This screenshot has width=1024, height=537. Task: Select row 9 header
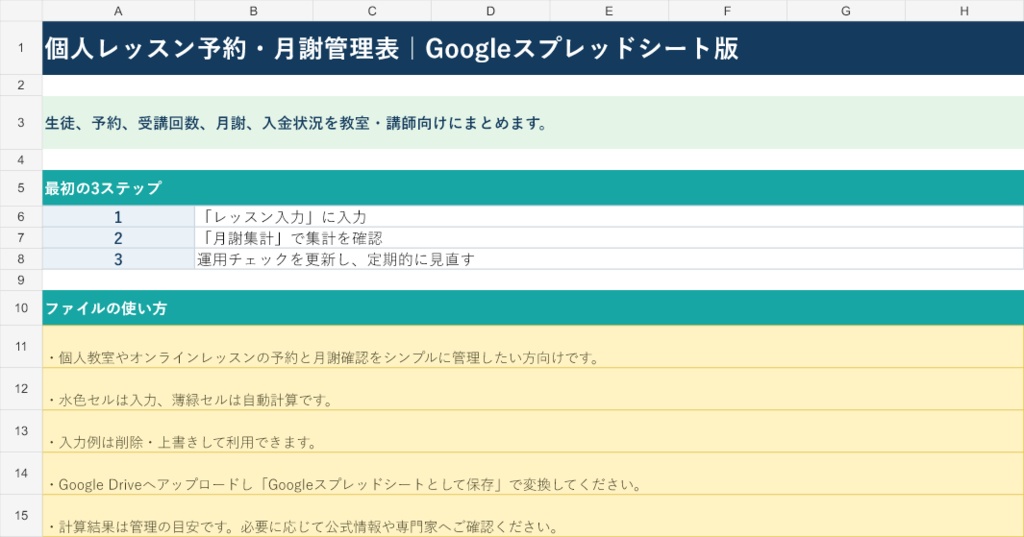coord(21,280)
